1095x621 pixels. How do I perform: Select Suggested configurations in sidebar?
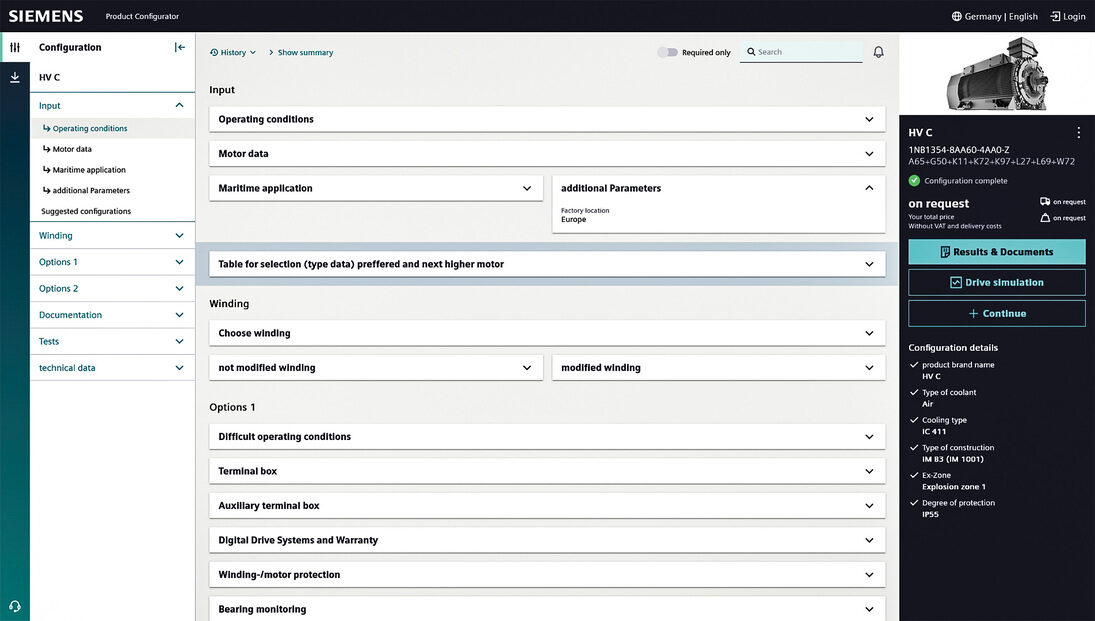click(x=86, y=211)
